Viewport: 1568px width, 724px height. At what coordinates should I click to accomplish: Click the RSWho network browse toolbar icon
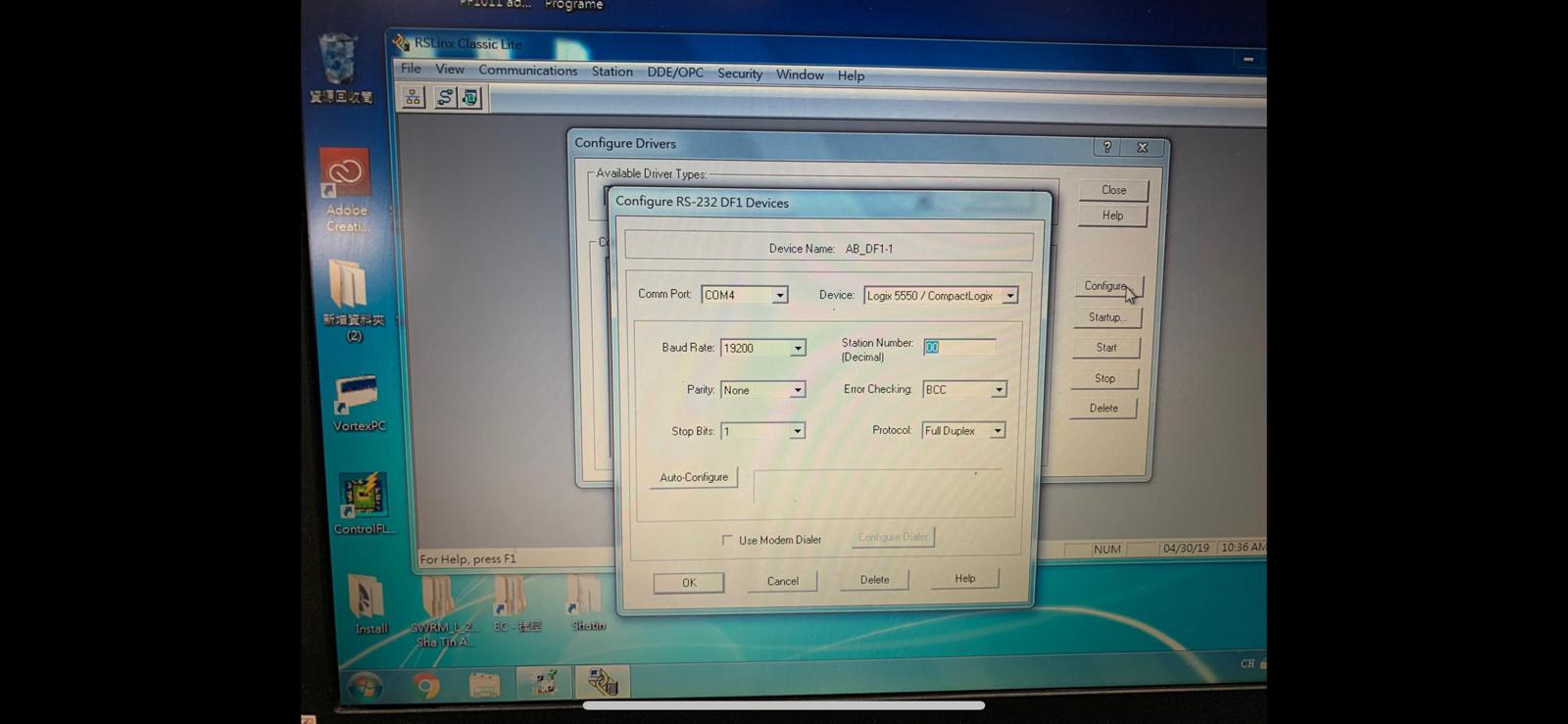413,97
